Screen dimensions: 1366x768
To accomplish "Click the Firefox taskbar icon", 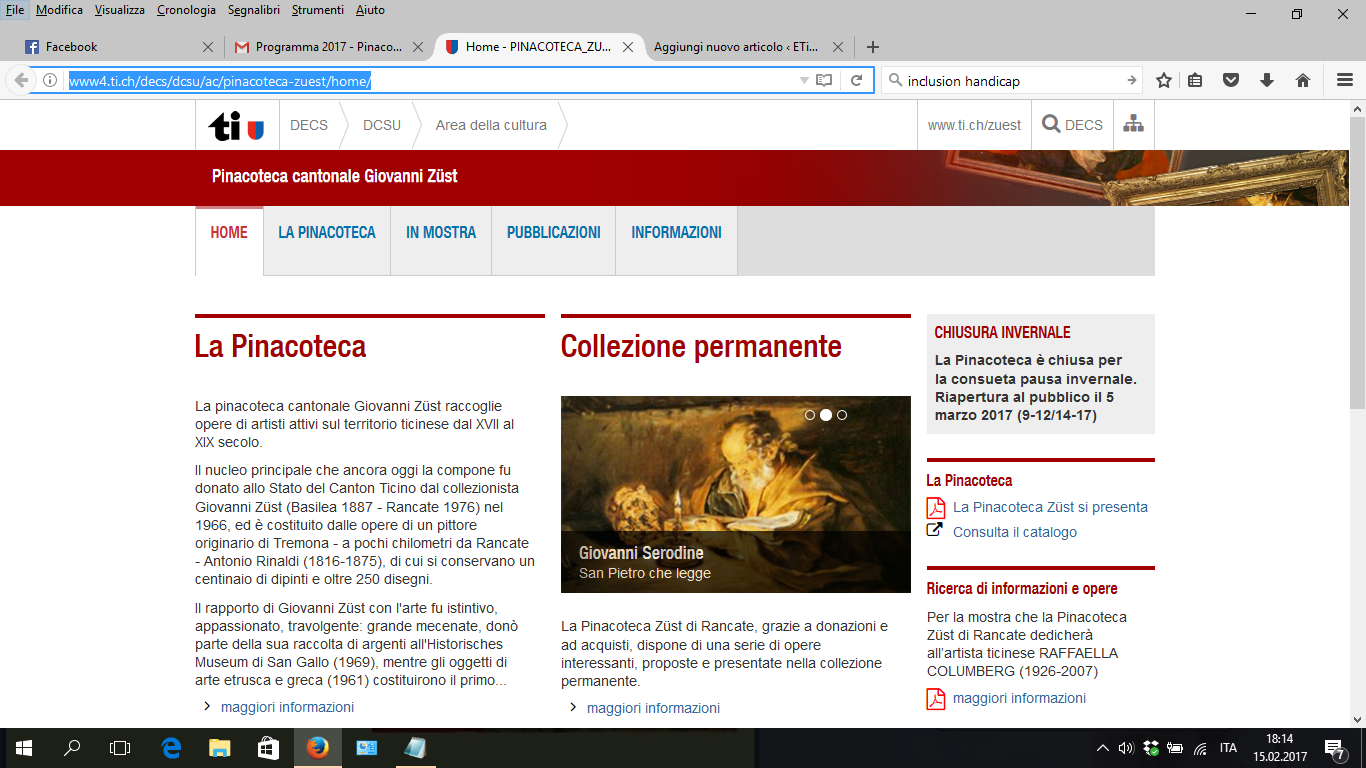I will pos(317,748).
